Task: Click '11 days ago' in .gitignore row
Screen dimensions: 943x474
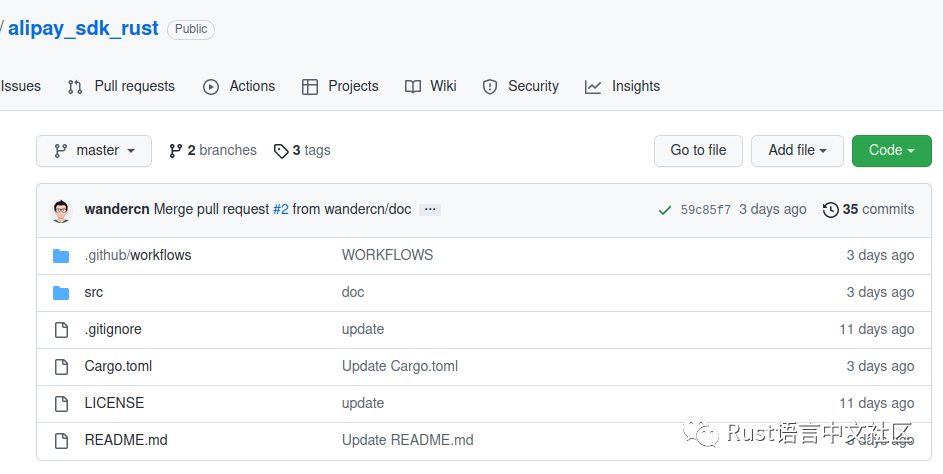Action: coord(877,329)
